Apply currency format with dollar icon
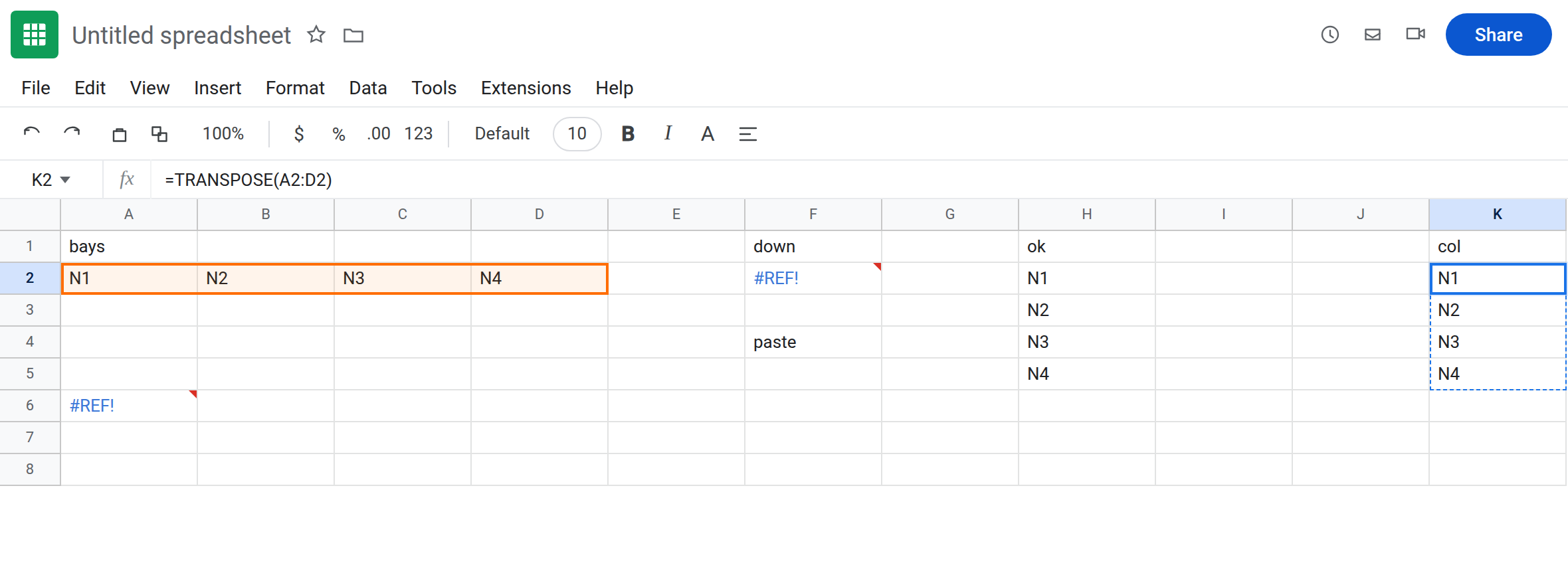This screenshot has width=1568, height=571. coord(299,134)
